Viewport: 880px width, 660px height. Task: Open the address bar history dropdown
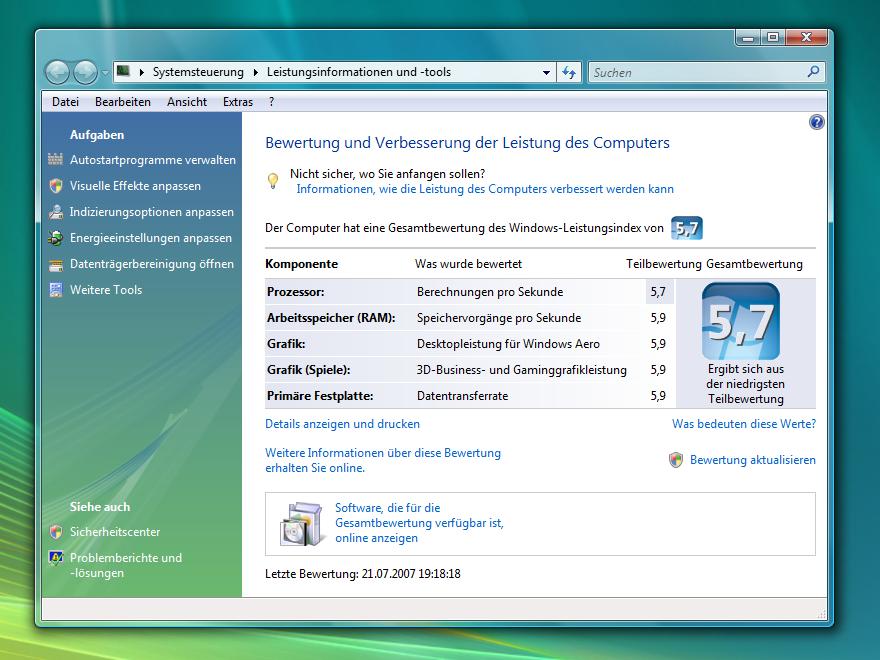pyautogui.click(x=546, y=72)
